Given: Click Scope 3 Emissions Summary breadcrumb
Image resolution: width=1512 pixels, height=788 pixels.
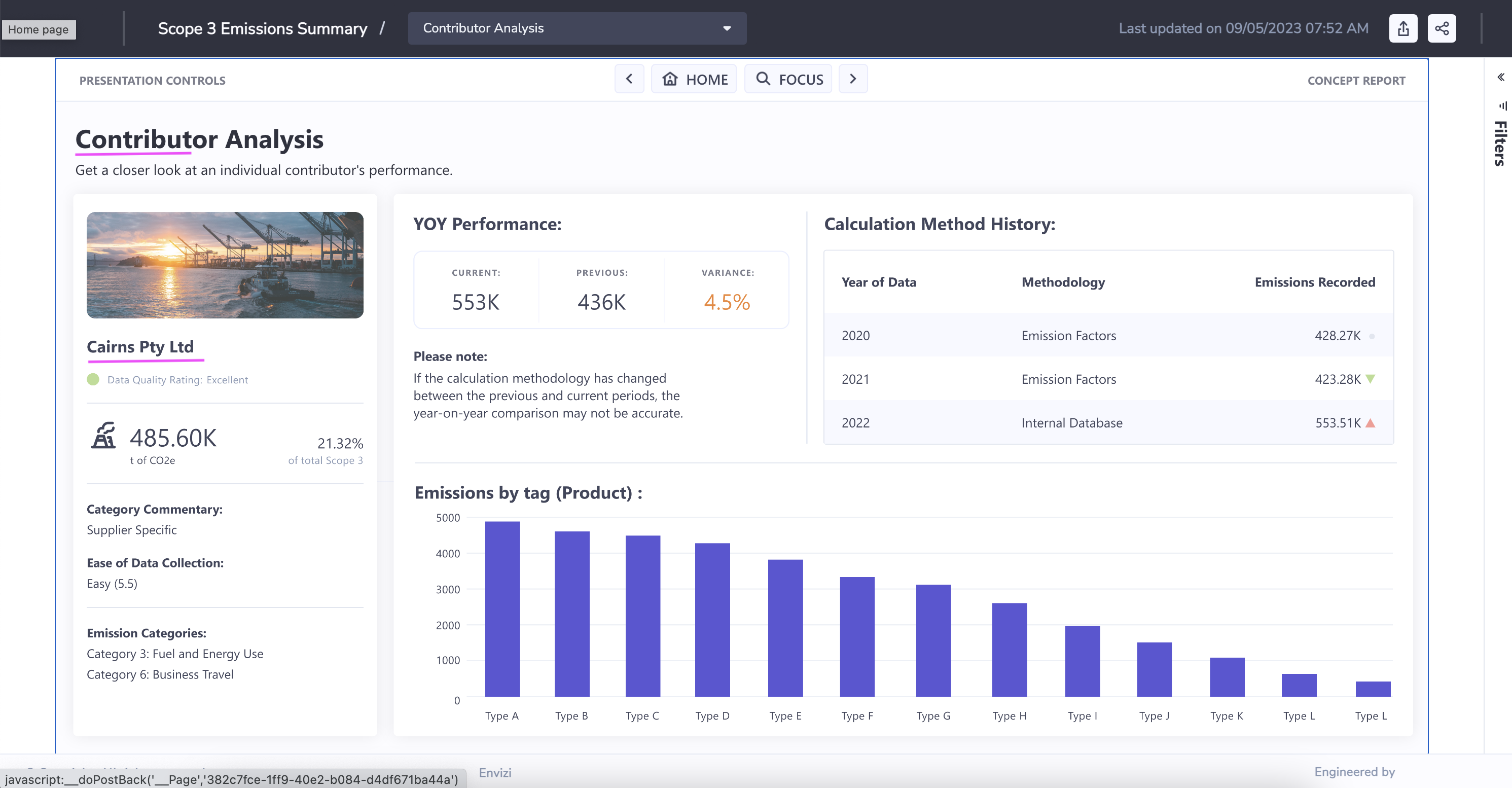Looking at the screenshot, I should pyautogui.click(x=262, y=28).
